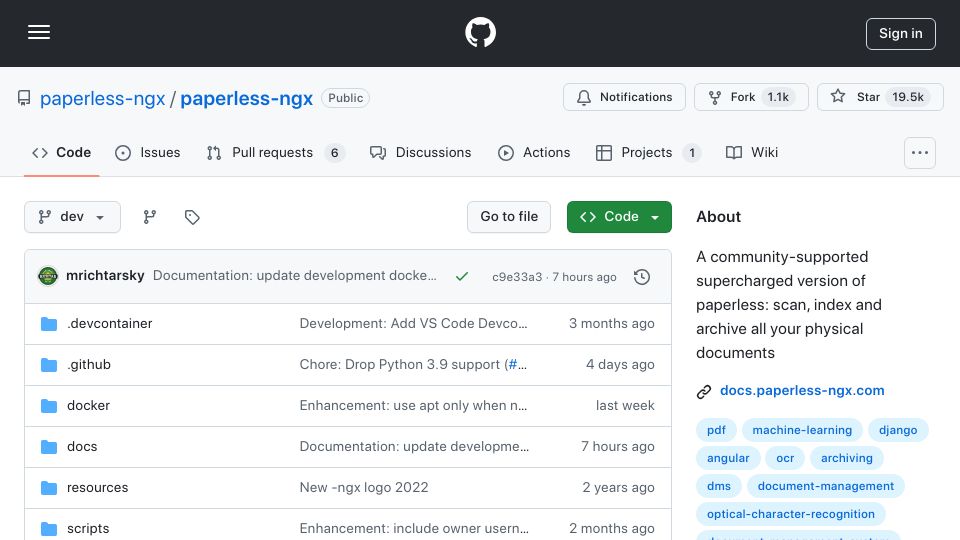Viewport: 960px width, 540px height.
Task: Click the .github folder icon
Action: click(x=49, y=365)
